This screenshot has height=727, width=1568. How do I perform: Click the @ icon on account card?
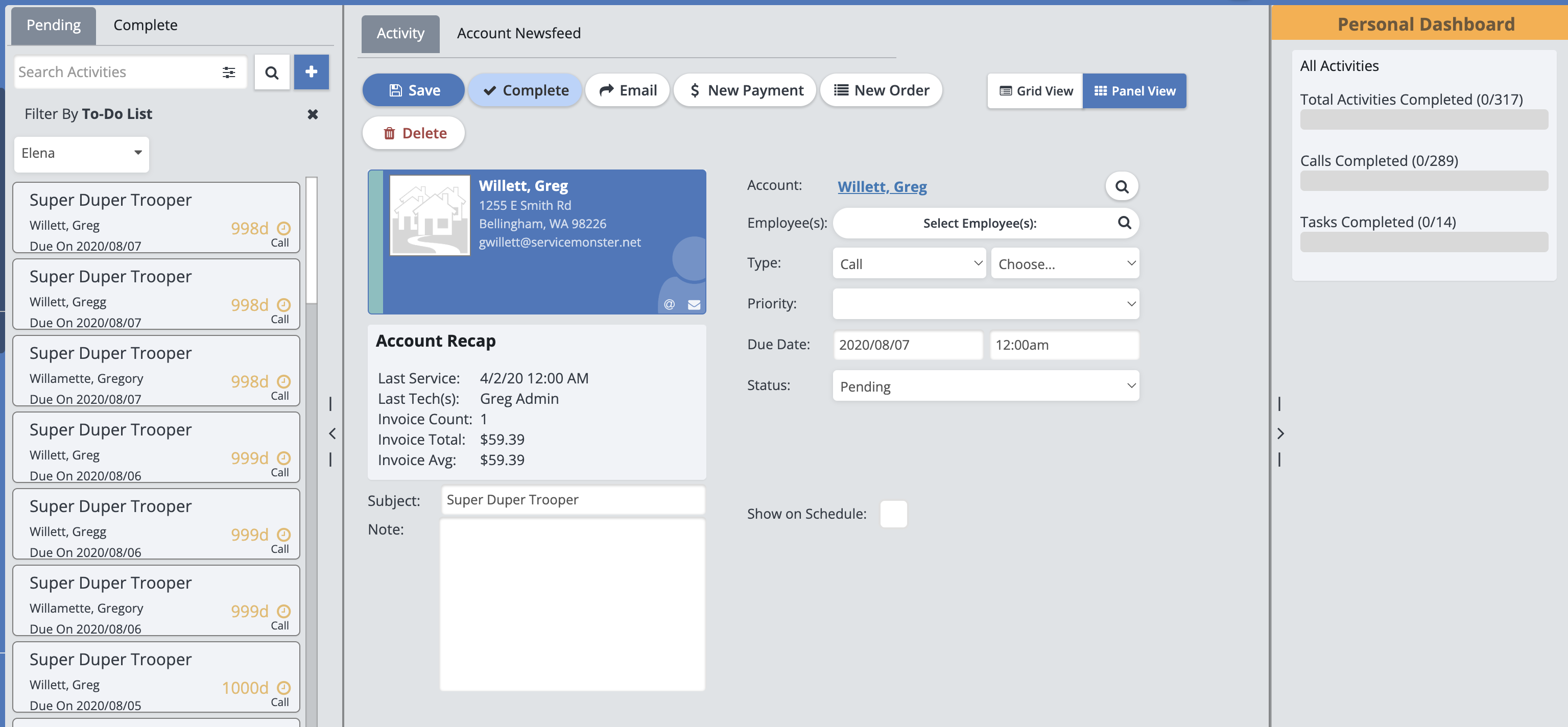click(x=669, y=305)
